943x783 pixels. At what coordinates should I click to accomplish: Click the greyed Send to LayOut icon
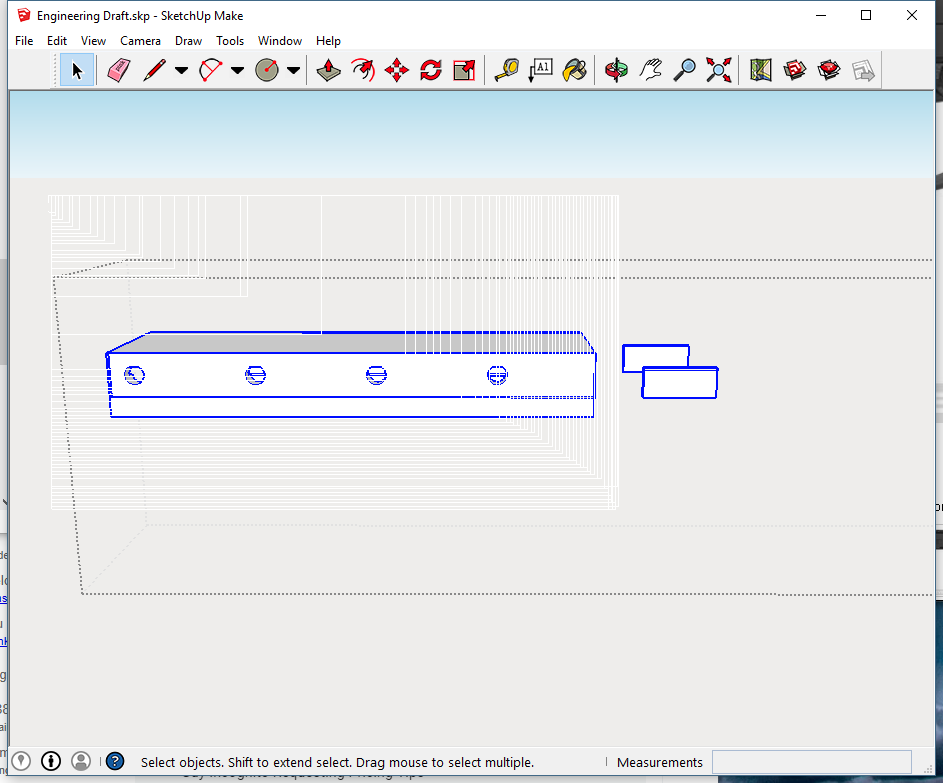pyautogui.click(x=863, y=70)
